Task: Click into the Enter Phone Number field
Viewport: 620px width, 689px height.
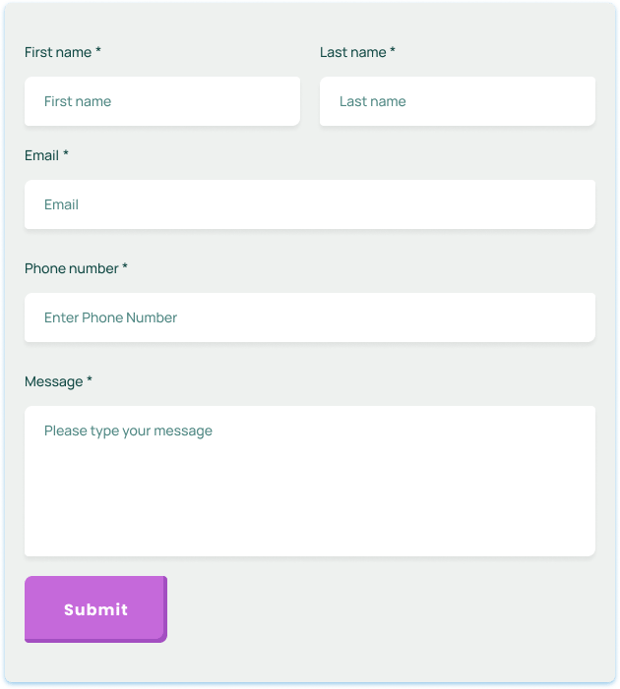Action: 310,317
